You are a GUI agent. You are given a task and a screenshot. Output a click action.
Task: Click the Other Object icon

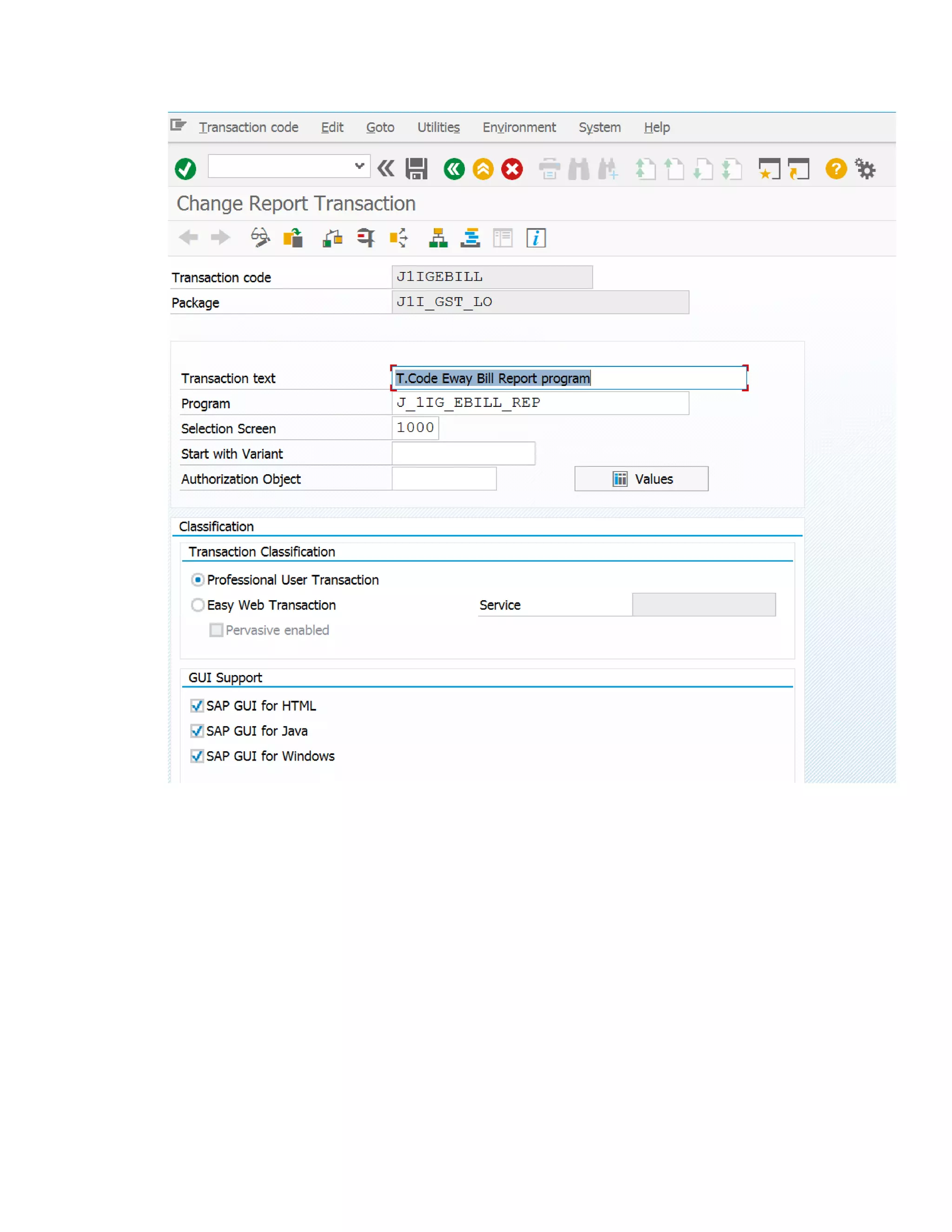293,238
